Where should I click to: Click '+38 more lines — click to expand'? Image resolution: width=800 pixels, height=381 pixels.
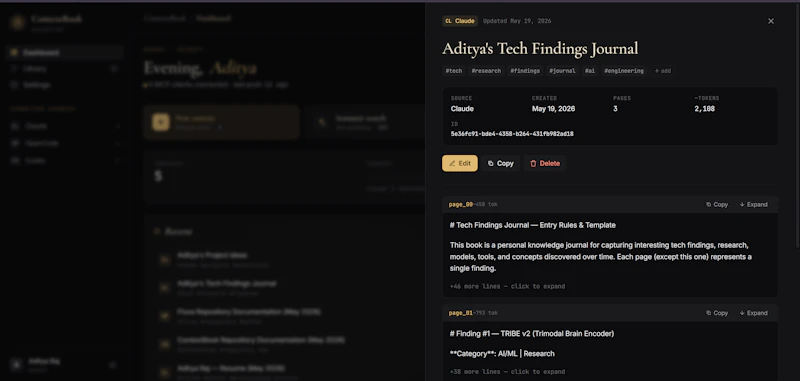point(507,372)
